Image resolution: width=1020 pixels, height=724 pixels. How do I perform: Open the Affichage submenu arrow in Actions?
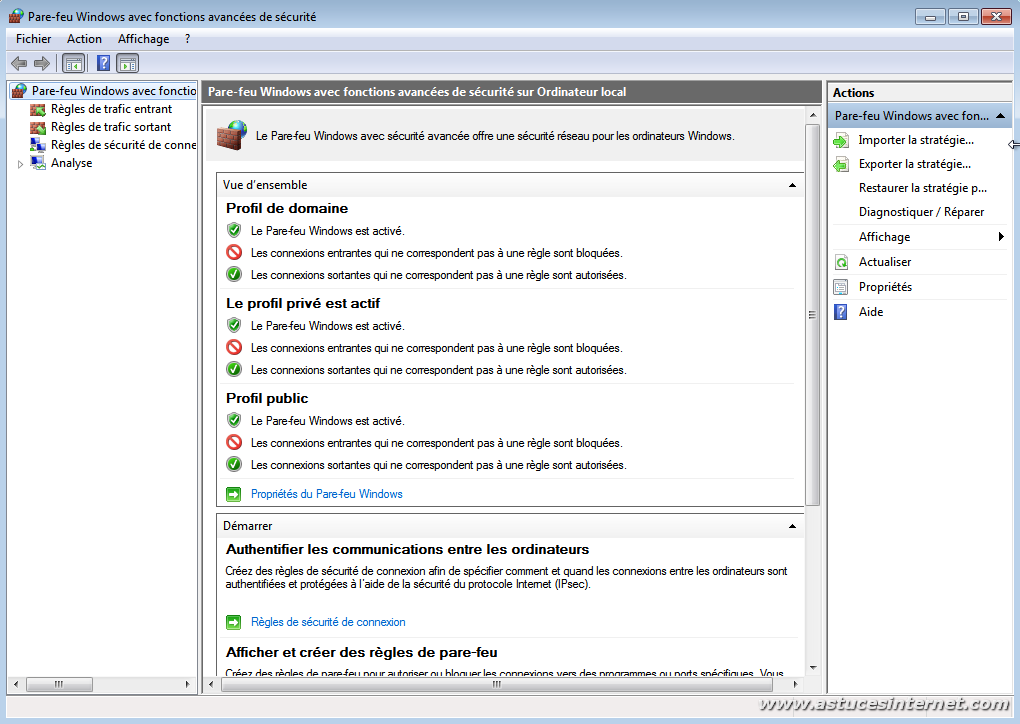coord(1000,237)
